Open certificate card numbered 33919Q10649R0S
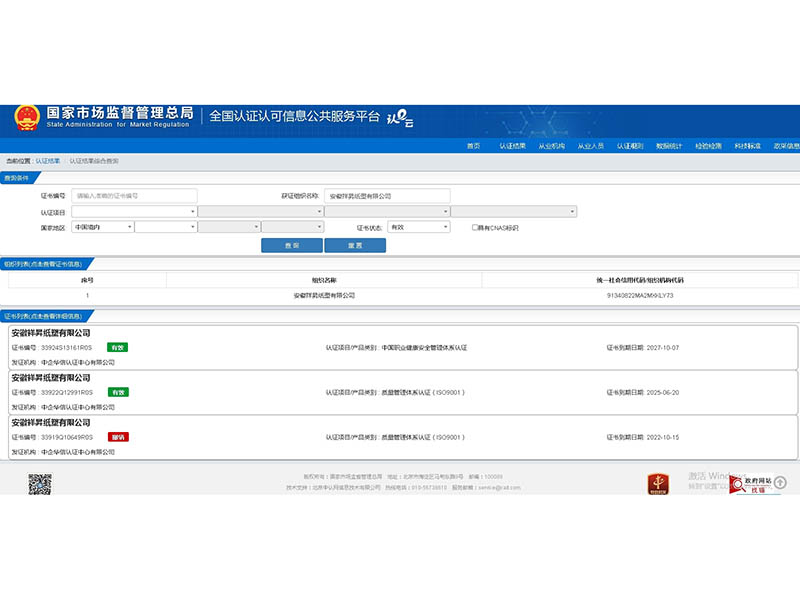 click(x=403, y=437)
